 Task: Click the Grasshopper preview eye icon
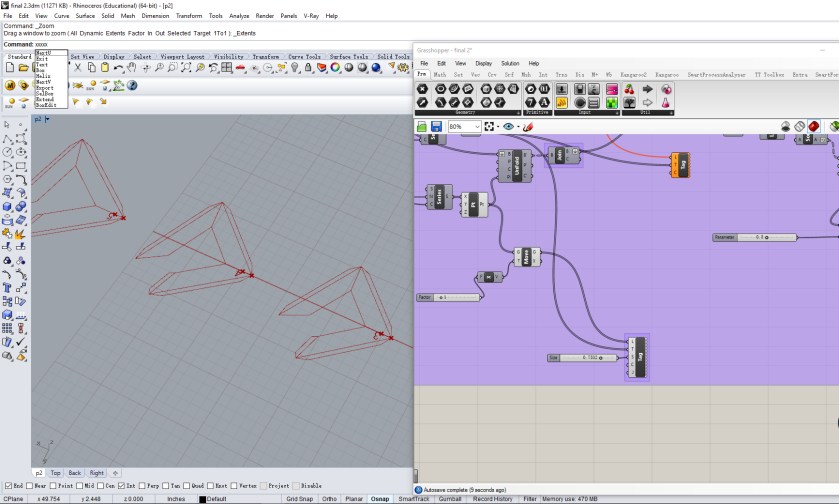point(508,127)
